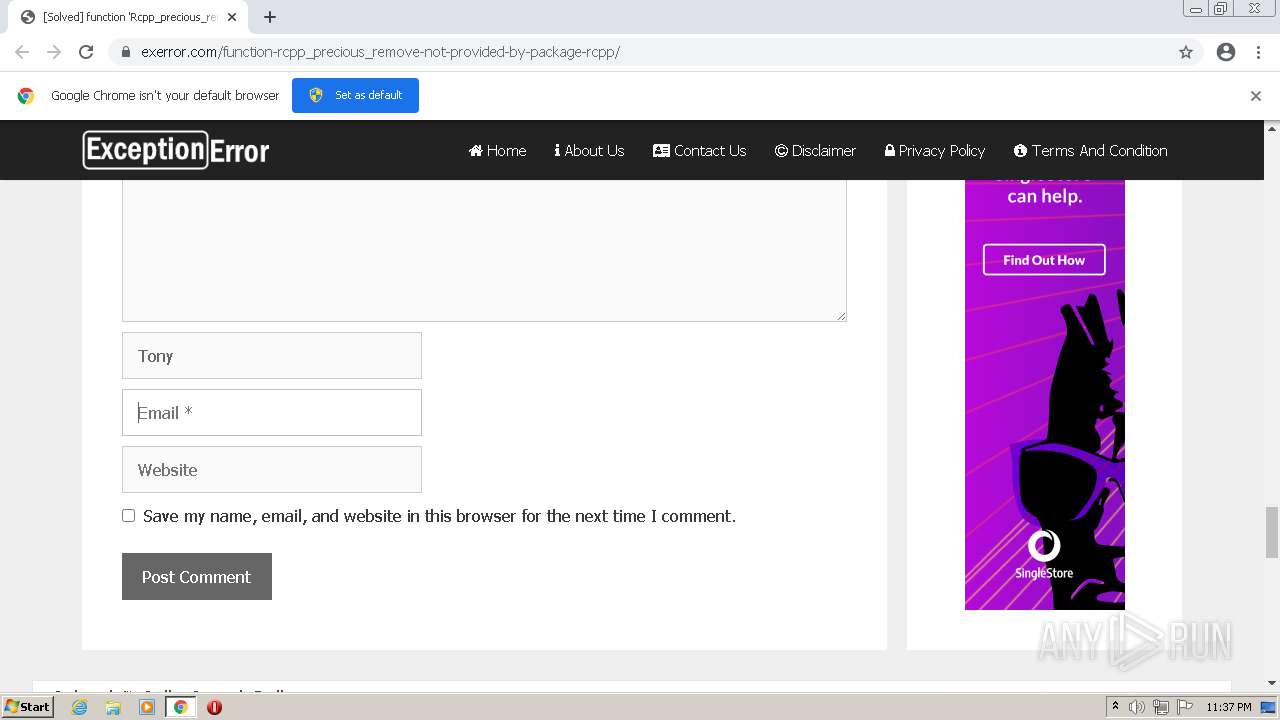This screenshot has width=1280, height=720.
Task: Click scrollbar up arrow
Action: 1272,129
